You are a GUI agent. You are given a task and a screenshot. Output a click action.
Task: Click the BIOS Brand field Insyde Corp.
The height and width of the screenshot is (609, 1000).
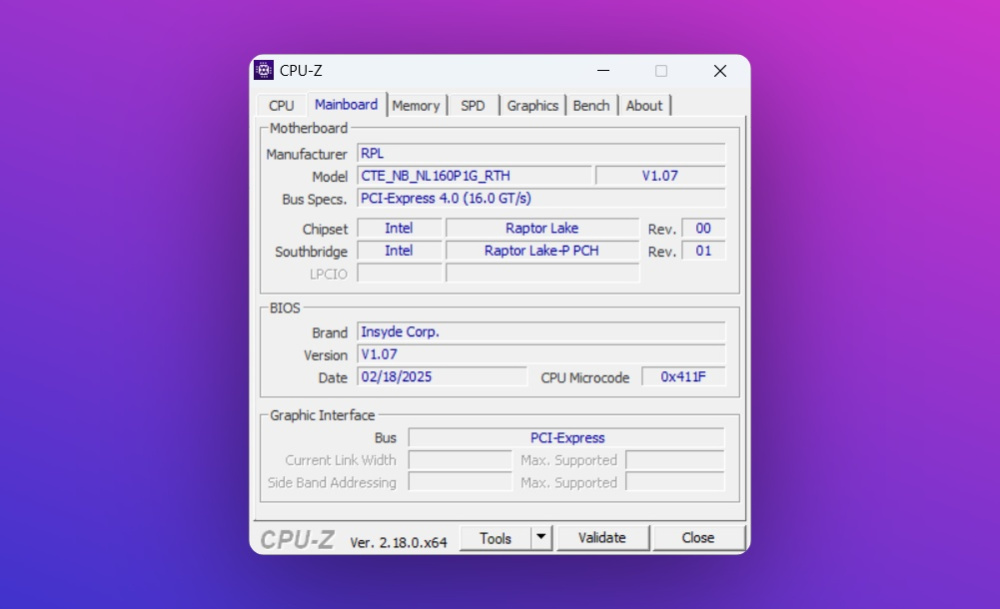tap(541, 332)
